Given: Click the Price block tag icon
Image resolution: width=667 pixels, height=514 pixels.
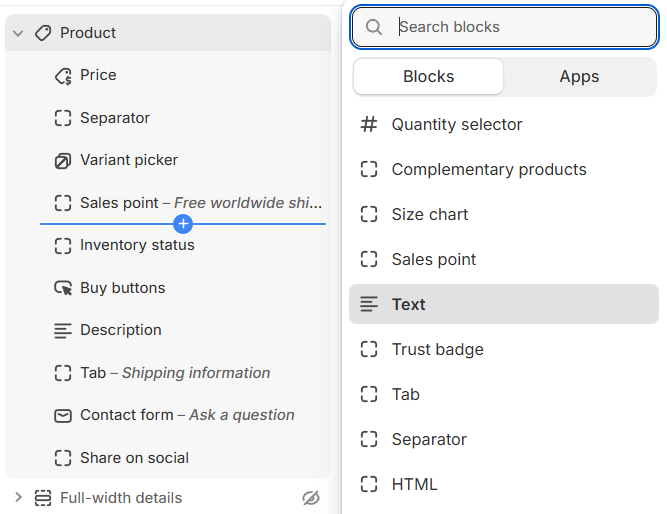Looking at the screenshot, I should (x=63, y=76).
